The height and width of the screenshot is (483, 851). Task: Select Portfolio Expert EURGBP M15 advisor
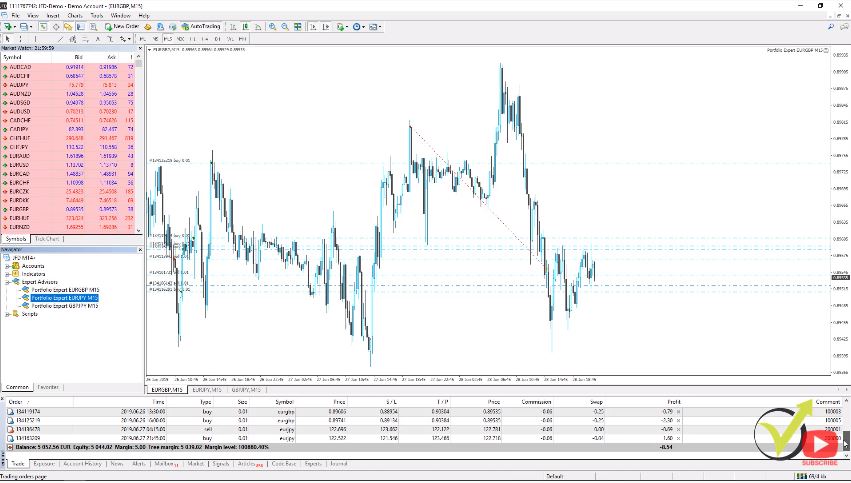(x=64, y=290)
